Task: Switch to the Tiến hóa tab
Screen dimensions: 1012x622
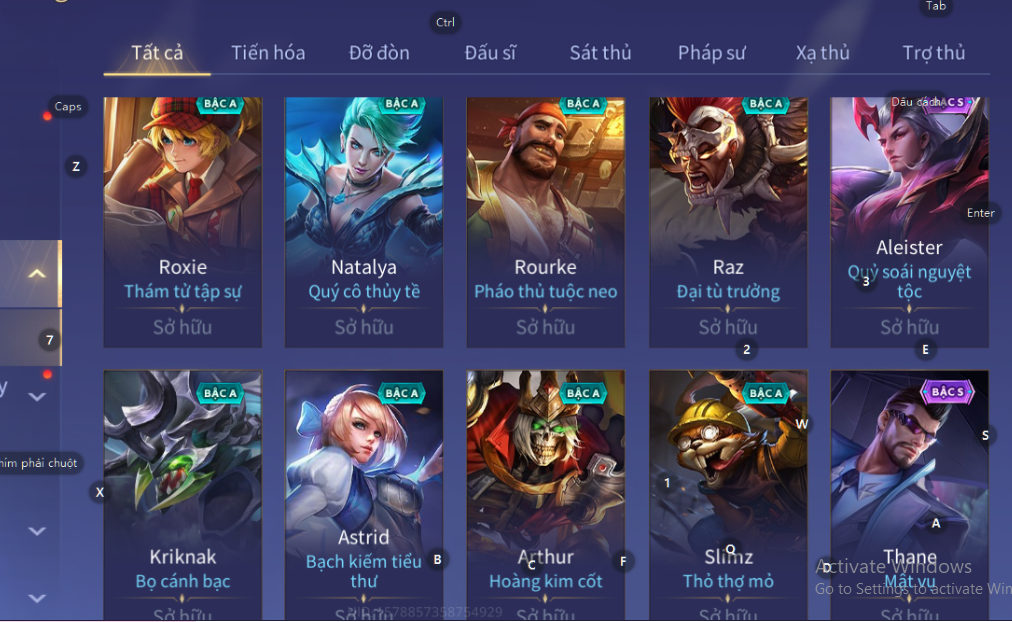Action: (268, 52)
